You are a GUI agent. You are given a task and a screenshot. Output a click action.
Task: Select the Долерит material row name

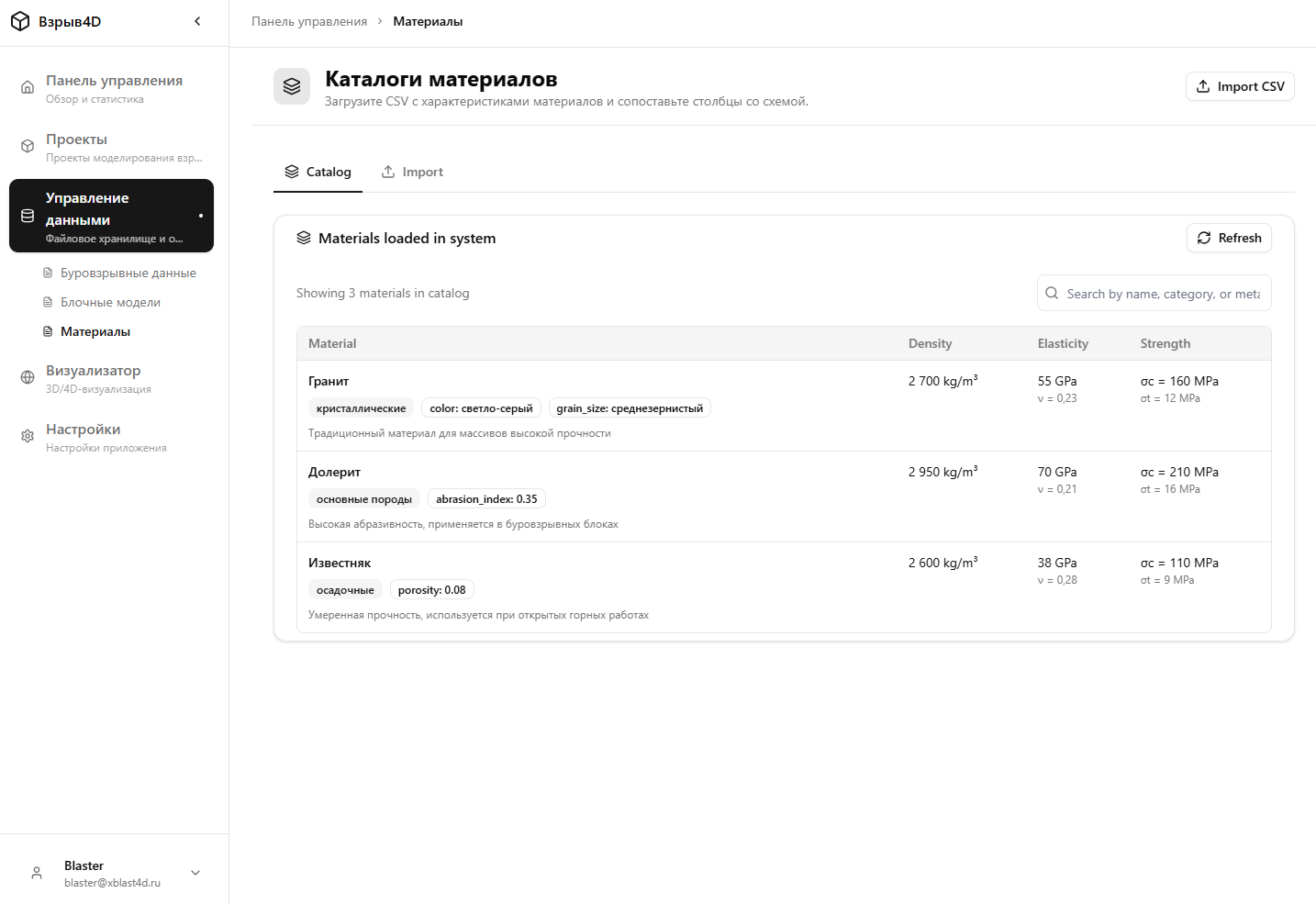pyautogui.click(x=334, y=472)
